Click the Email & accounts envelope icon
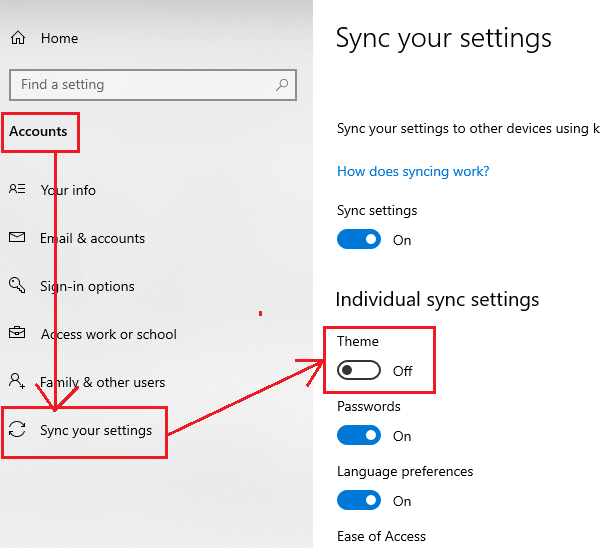Screen dimensions: 600x548 coord(17,238)
